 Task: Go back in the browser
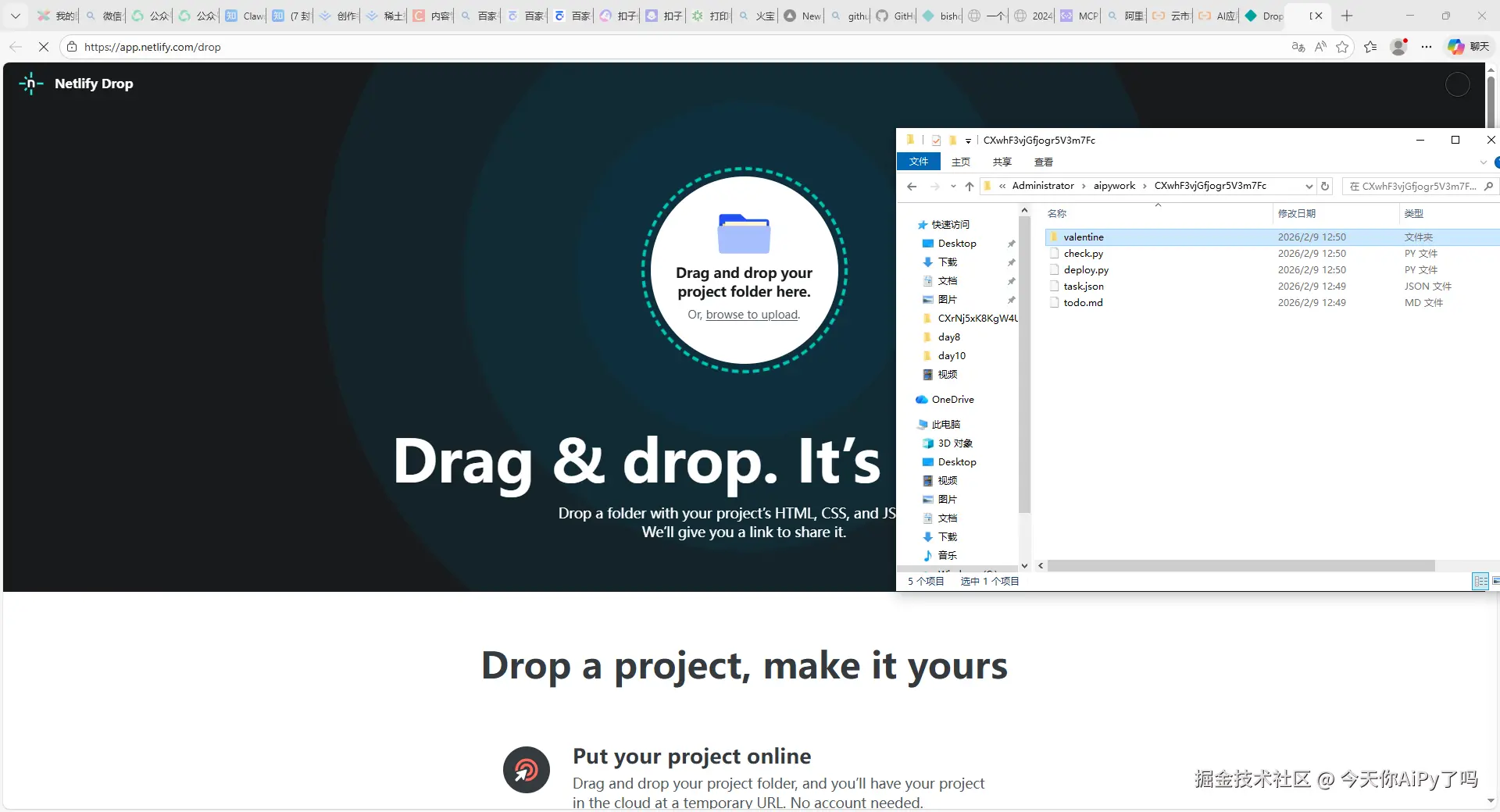16,47
